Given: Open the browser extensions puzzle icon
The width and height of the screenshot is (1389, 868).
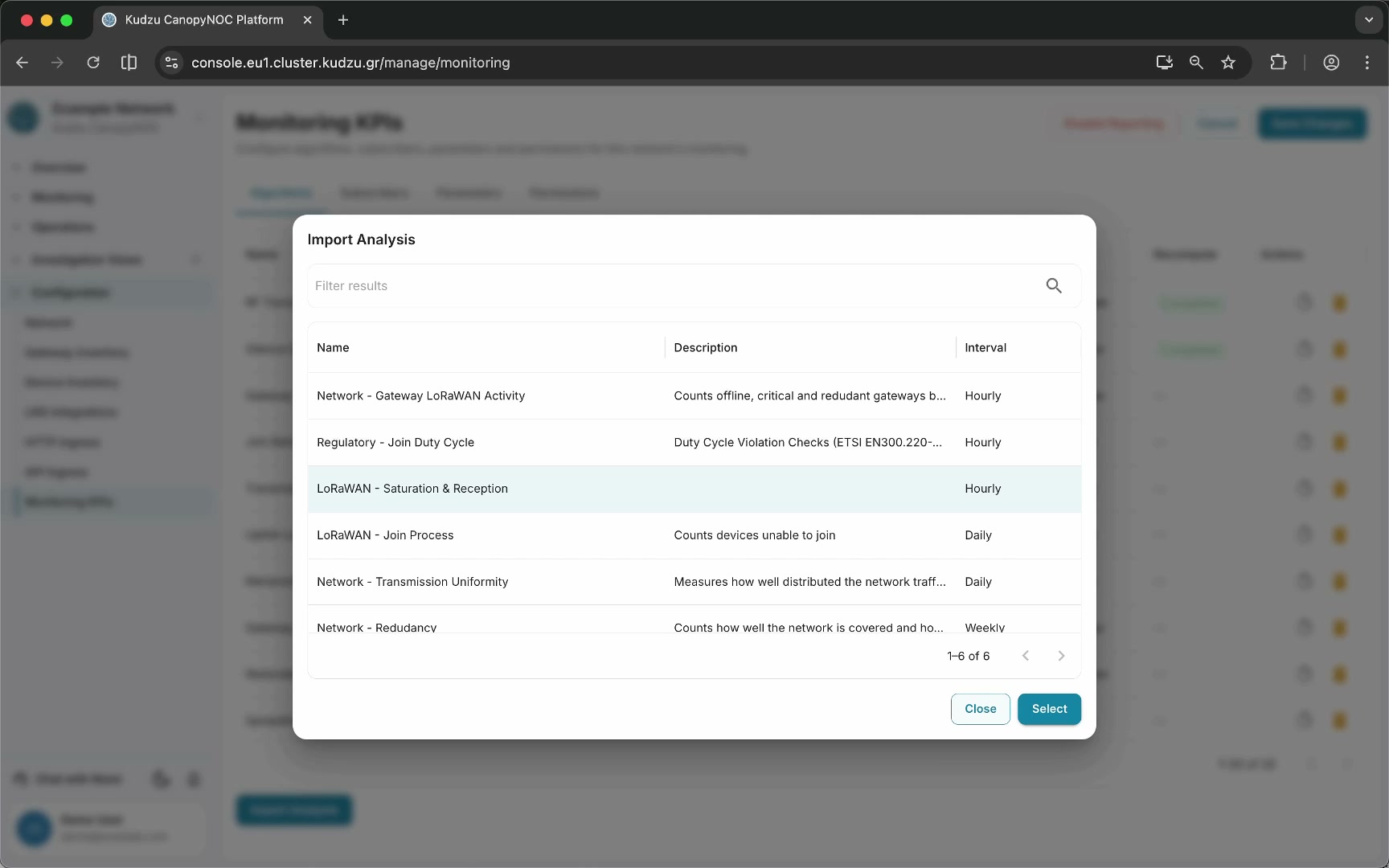Looking at the screenshot, I should (x=1278, y=63).
